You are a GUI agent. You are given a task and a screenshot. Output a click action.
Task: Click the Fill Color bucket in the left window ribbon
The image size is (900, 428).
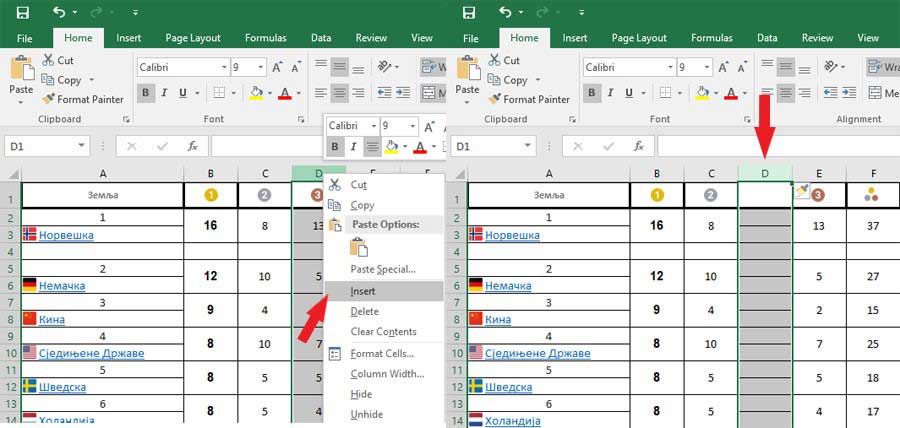click(257, 92)
